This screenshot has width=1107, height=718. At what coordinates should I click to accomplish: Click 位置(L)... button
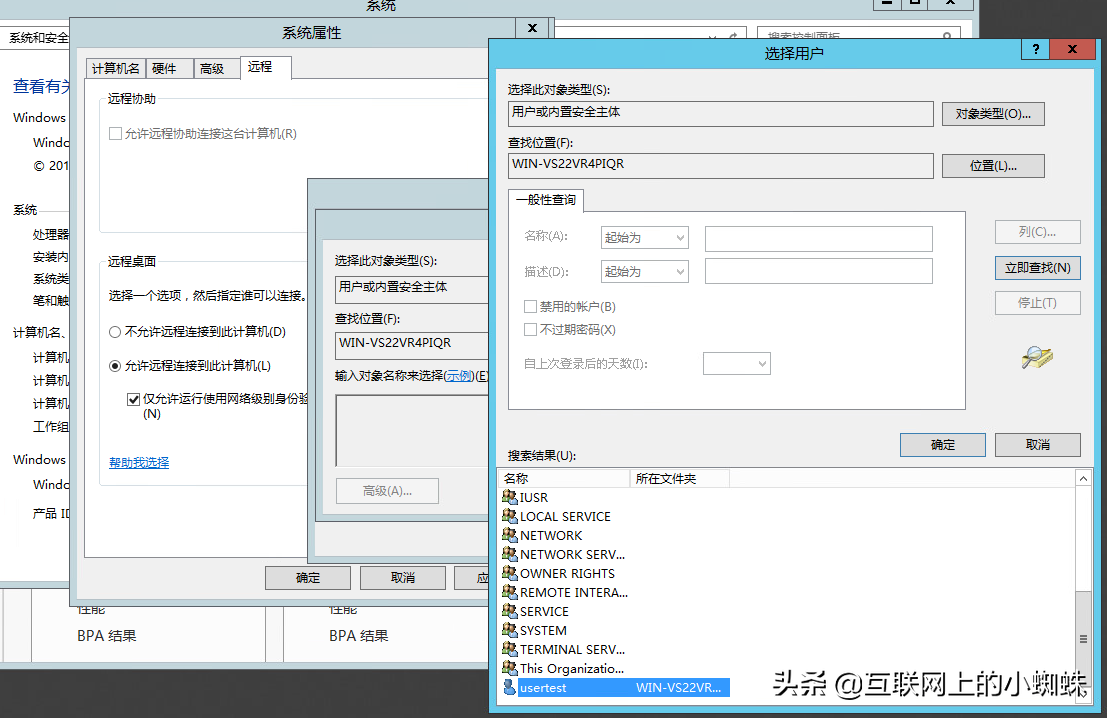pos(993,167)
